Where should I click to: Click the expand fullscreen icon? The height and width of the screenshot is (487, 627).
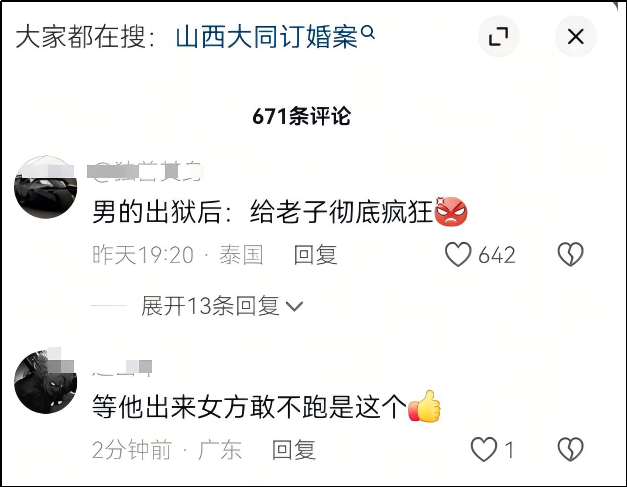click(499, 36)
